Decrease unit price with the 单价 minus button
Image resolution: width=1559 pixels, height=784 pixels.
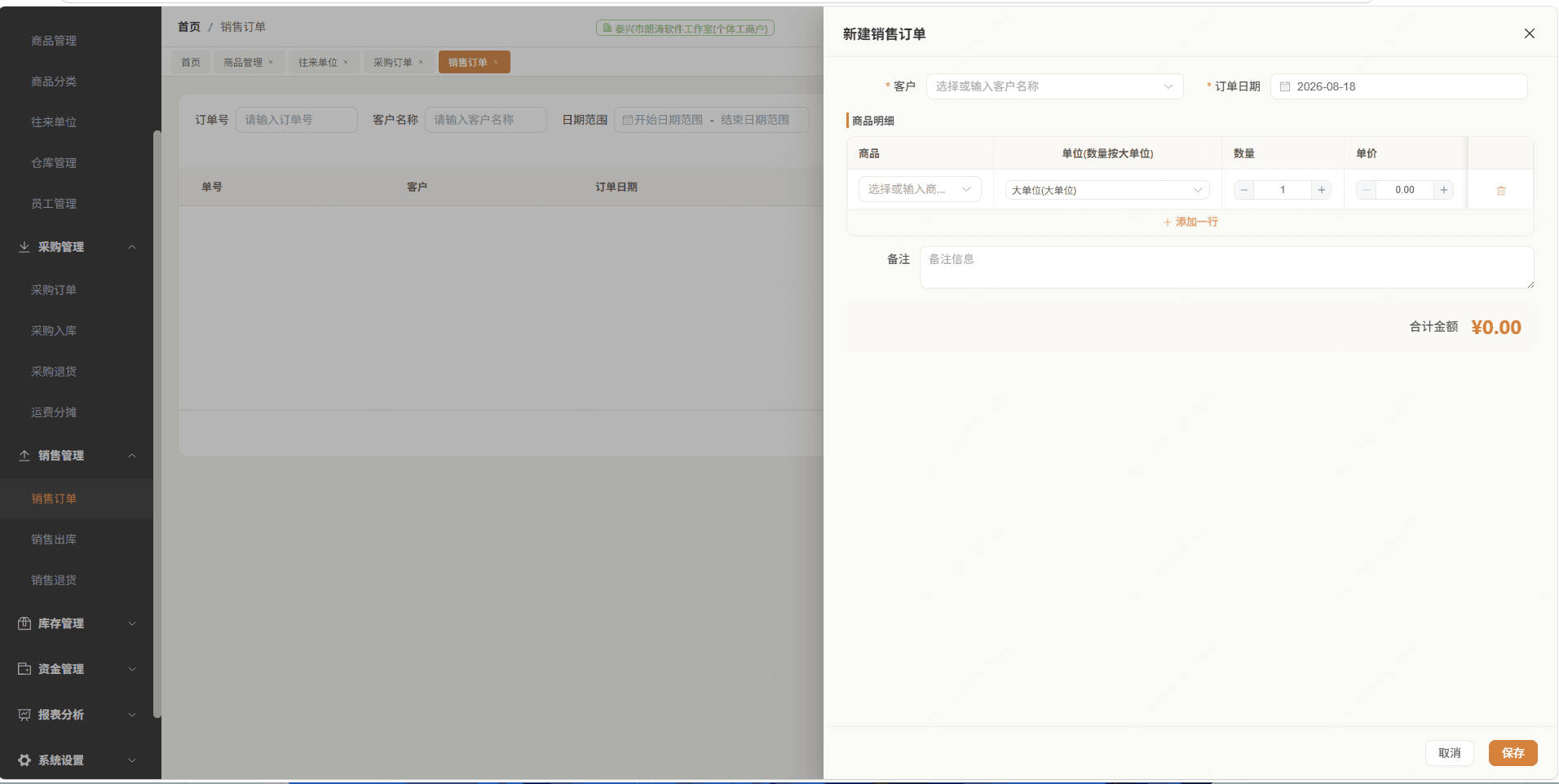point(1367,190)
